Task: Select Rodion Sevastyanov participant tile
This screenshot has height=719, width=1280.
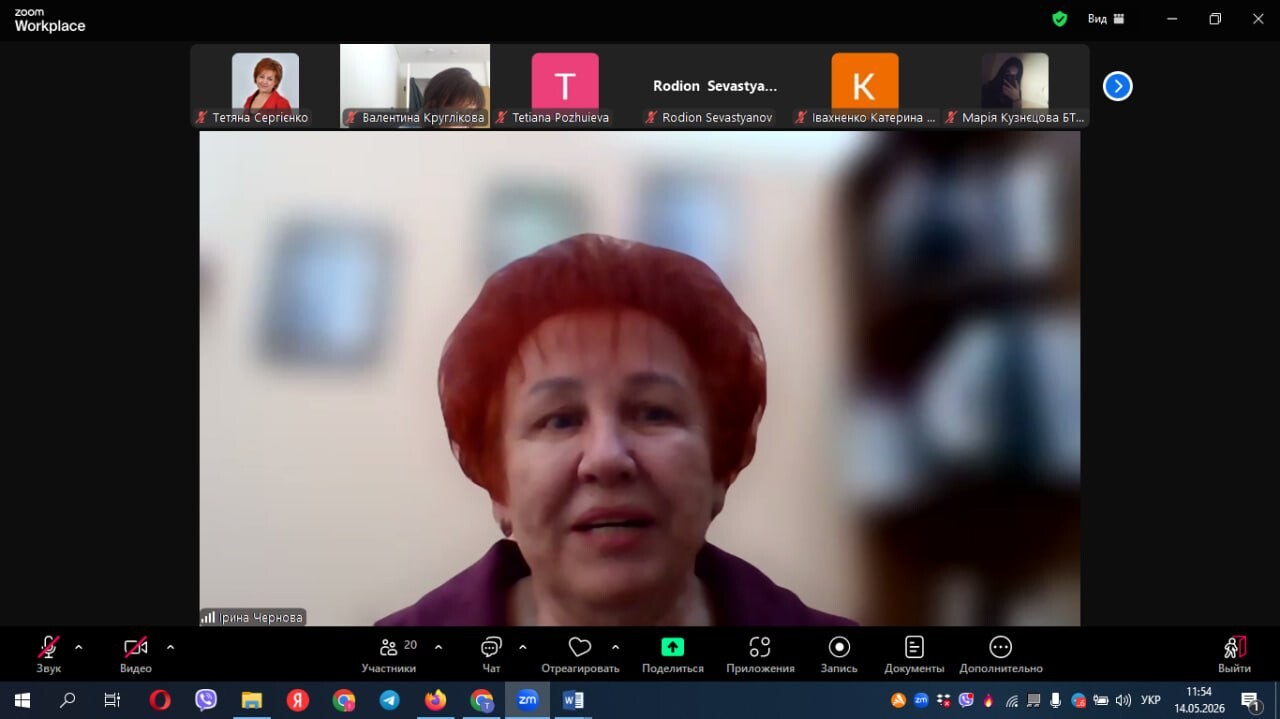Action: click(x=715, y=86)
